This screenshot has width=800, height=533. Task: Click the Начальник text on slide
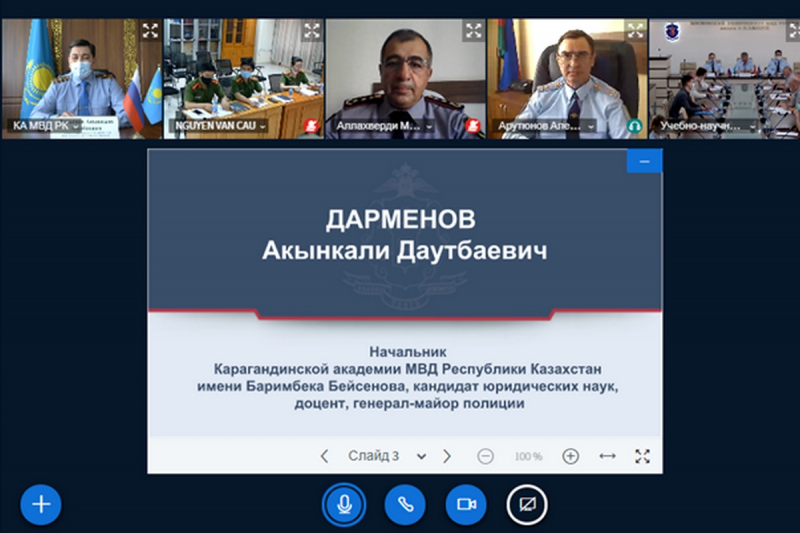point(408,352)
